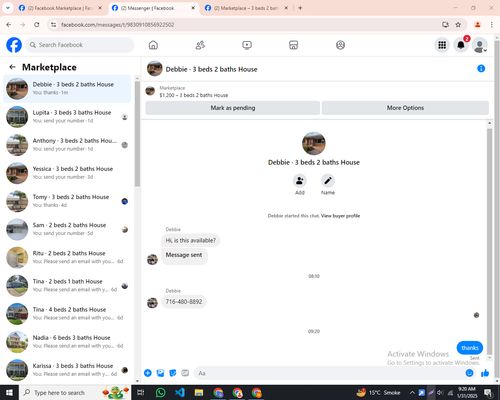
Task: Open the Anthony 3 beds 2 baths conversation
Action: click(67, 145)
